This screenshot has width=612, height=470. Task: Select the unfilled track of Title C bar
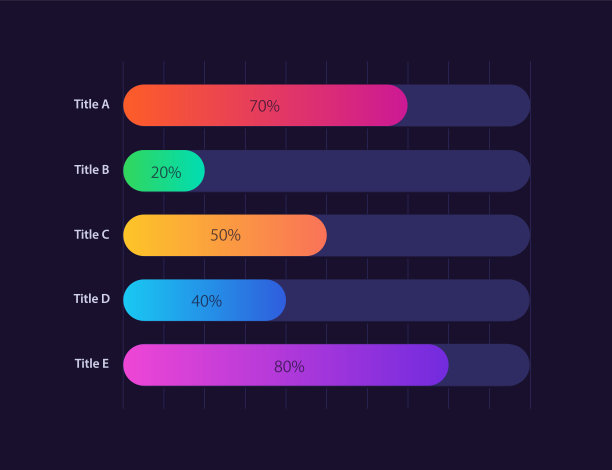(428, 236)
